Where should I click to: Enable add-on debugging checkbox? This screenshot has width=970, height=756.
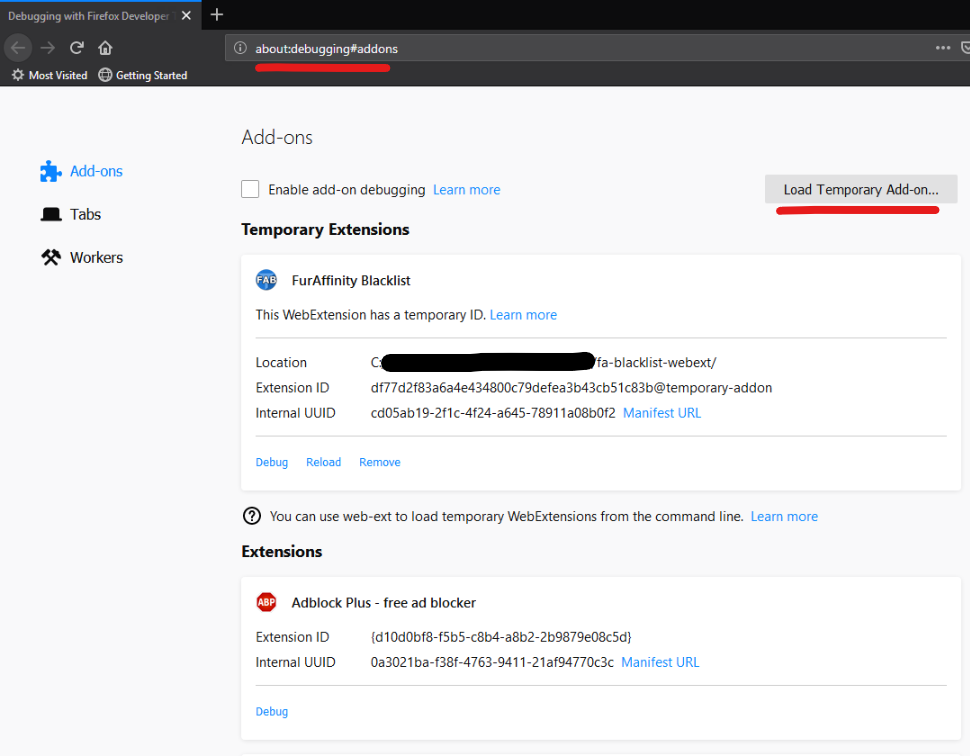(250, 189)
